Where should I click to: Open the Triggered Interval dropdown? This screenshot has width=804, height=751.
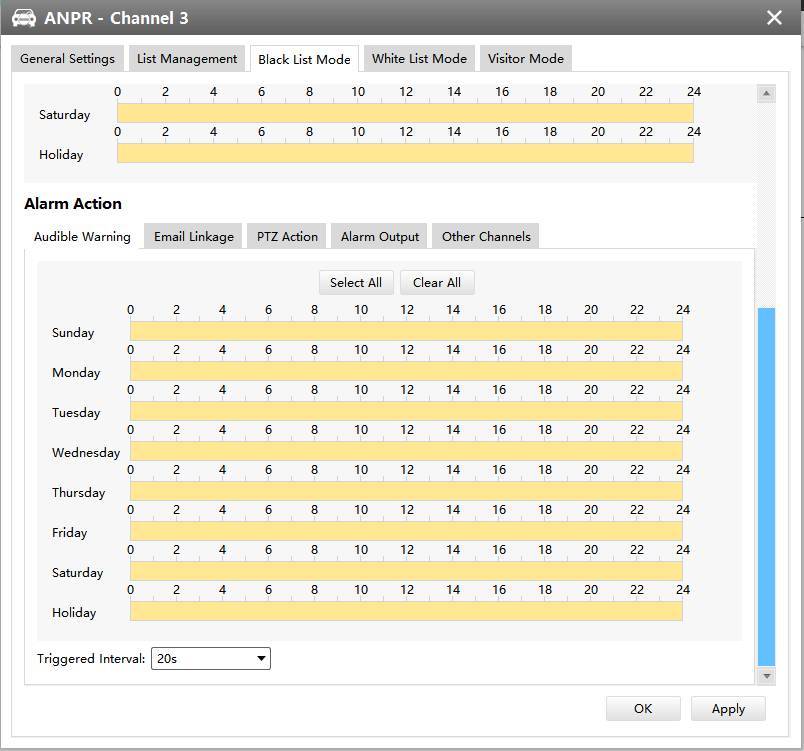click(x=211, y=659)
